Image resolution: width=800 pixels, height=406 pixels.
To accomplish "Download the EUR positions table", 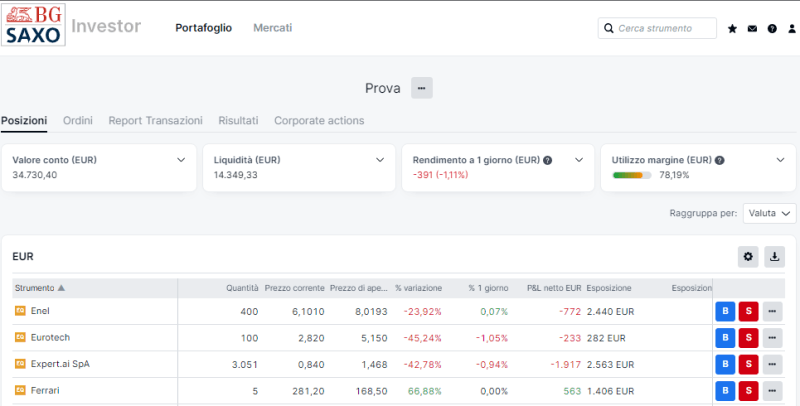I will point(774,257).
